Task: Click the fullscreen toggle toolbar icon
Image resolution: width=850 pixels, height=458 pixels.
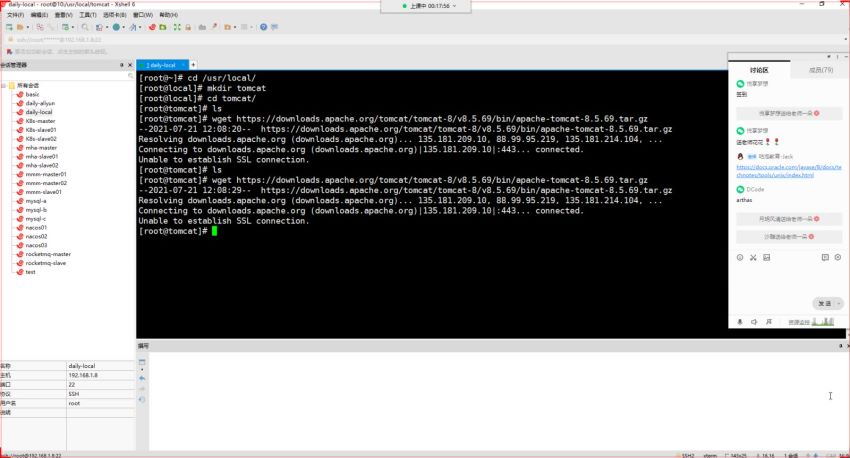Action: [x=177, y=27]
